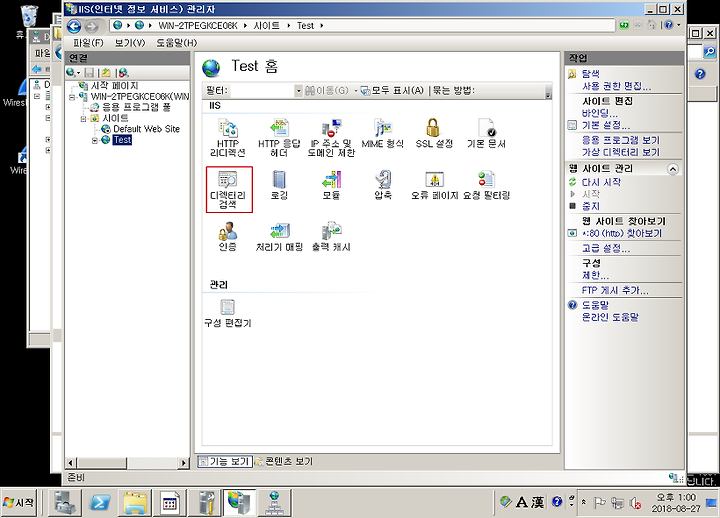
Task: Open the 요청 필터링 feature icon
Action: pos(486,185)
